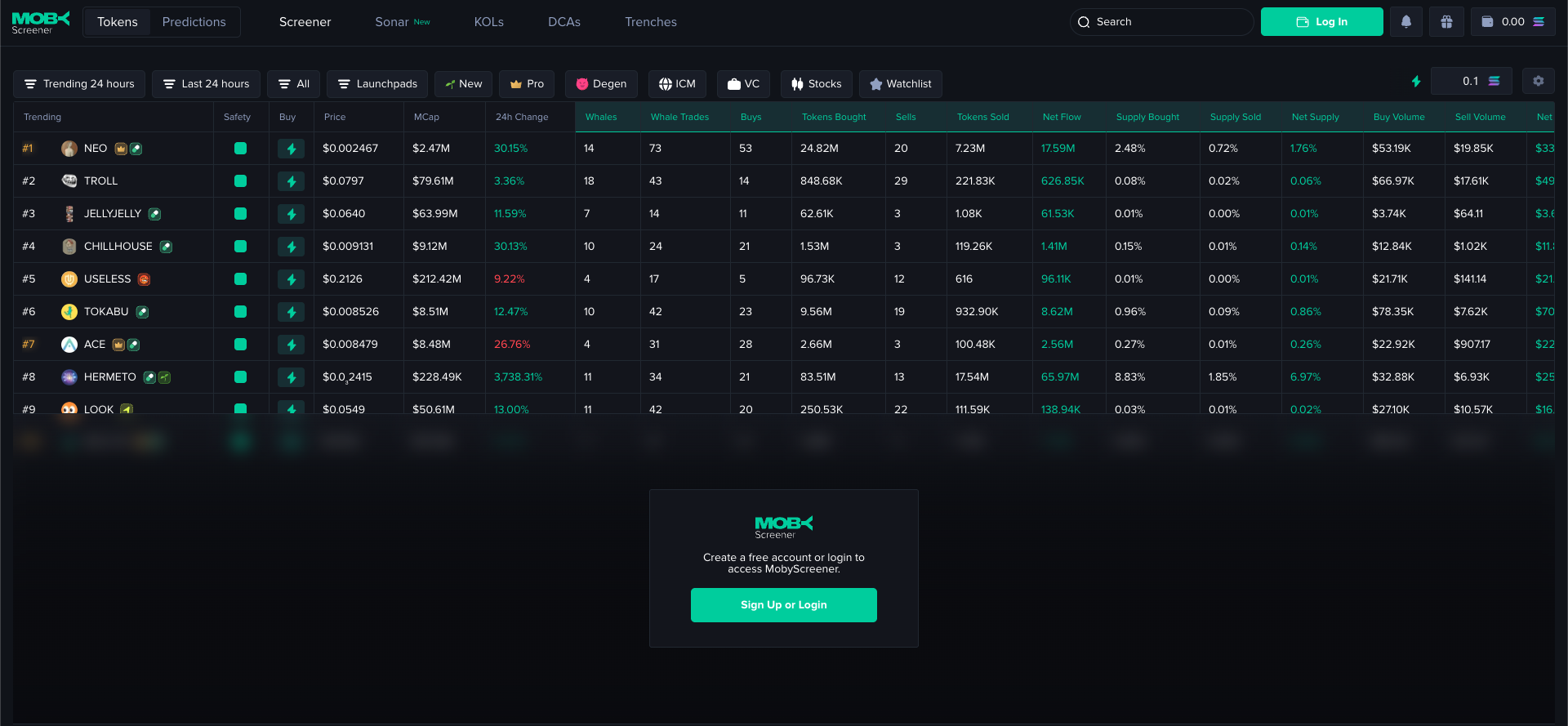The image size is (1568, 726).
Task: Click quick buy amount field 0.1
Action: click(x=1472, y=82)
